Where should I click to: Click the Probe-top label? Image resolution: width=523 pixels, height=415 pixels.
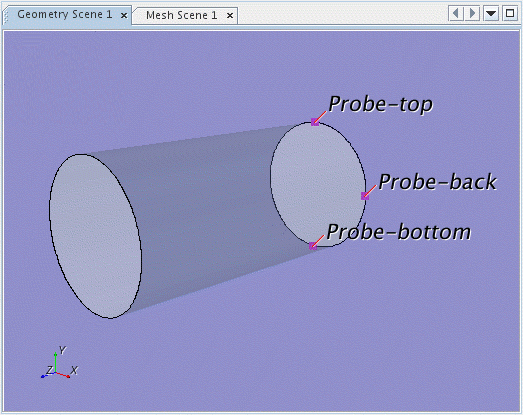(381, 104)
